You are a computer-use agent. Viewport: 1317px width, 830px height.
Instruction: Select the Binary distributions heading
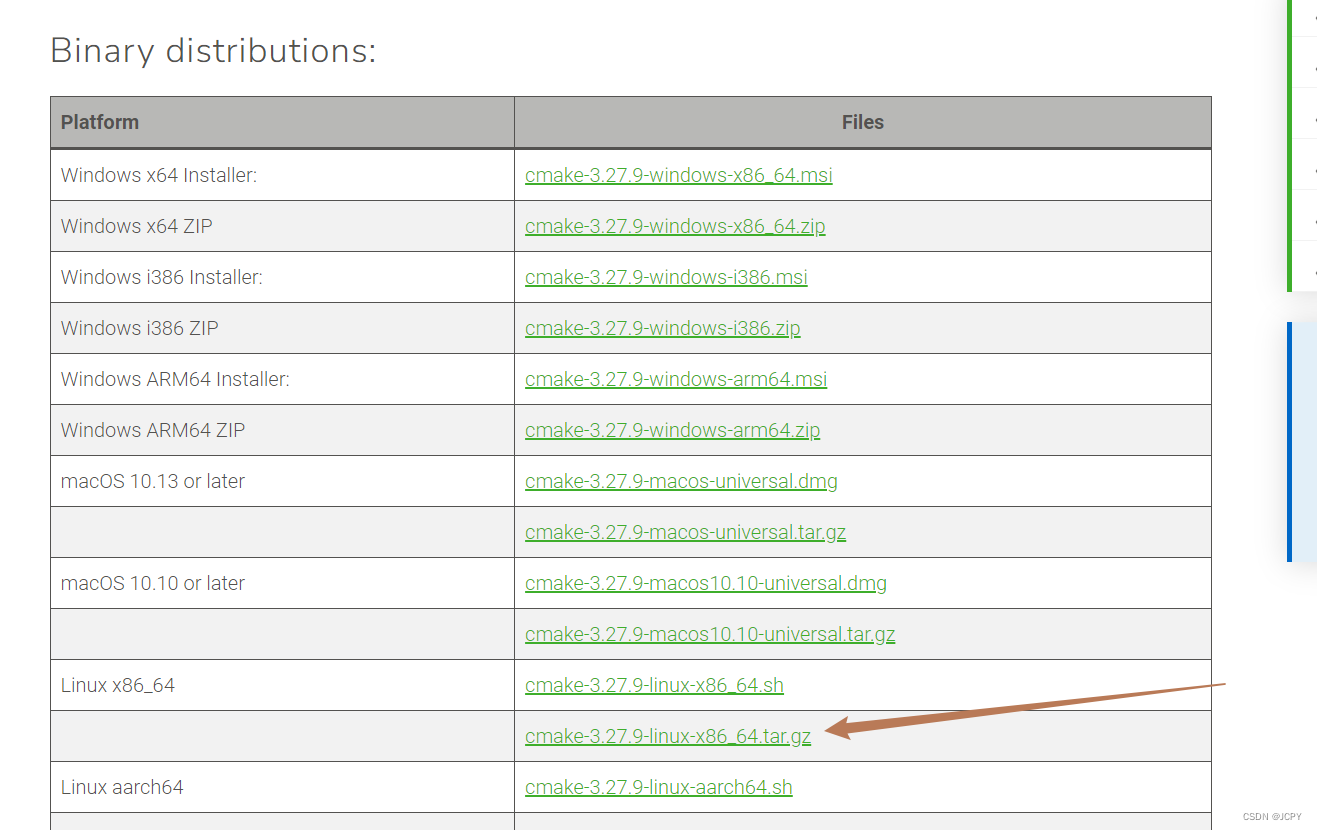[x=213, y=50]
